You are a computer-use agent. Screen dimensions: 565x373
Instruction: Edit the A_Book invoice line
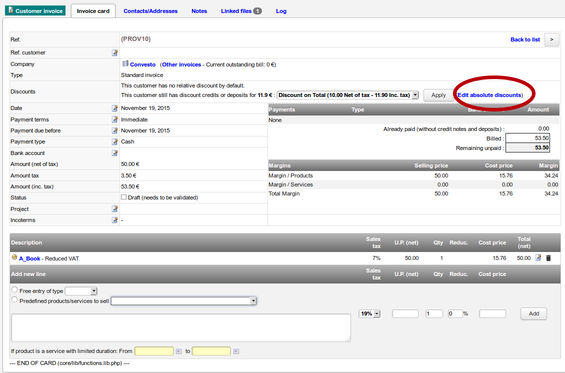(538, 258)
